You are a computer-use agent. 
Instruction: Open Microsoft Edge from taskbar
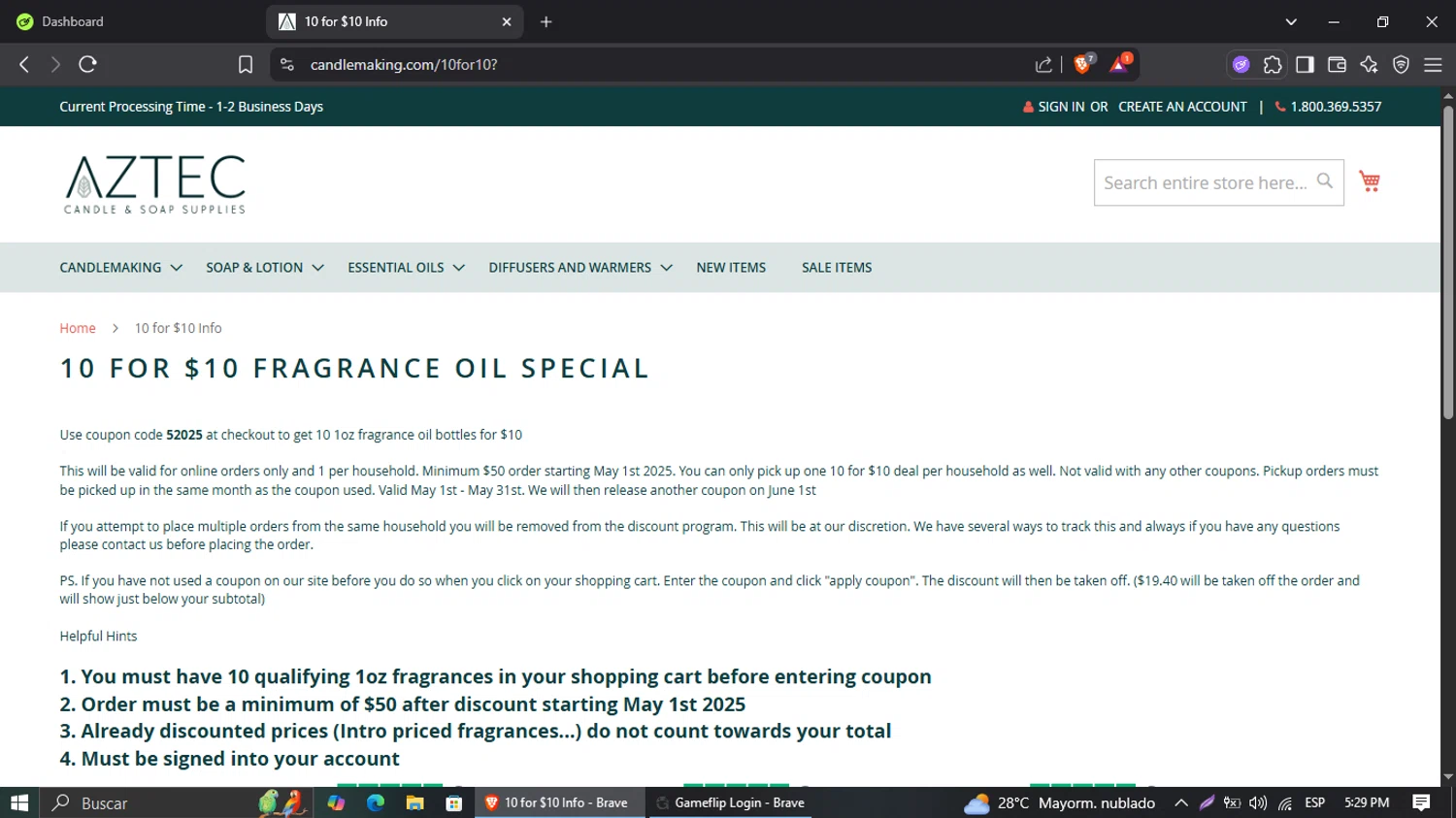pyautogui.click(x=376, y=802)
